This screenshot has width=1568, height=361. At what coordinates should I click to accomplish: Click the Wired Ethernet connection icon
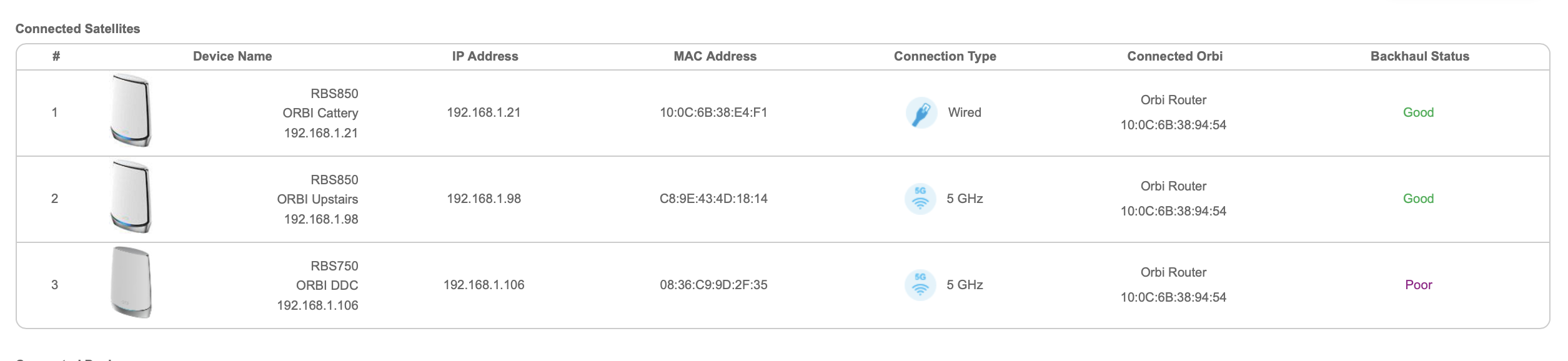[921, 113]
